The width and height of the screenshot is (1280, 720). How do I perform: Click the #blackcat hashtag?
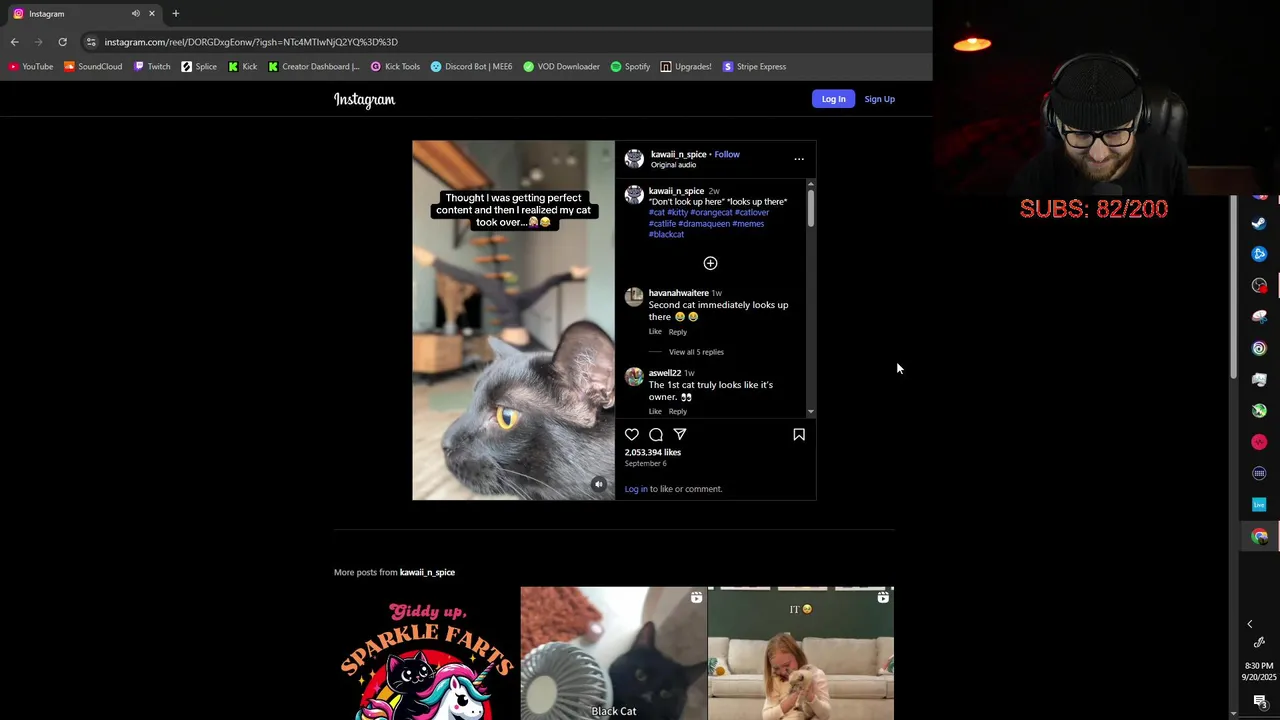point(667,234)
